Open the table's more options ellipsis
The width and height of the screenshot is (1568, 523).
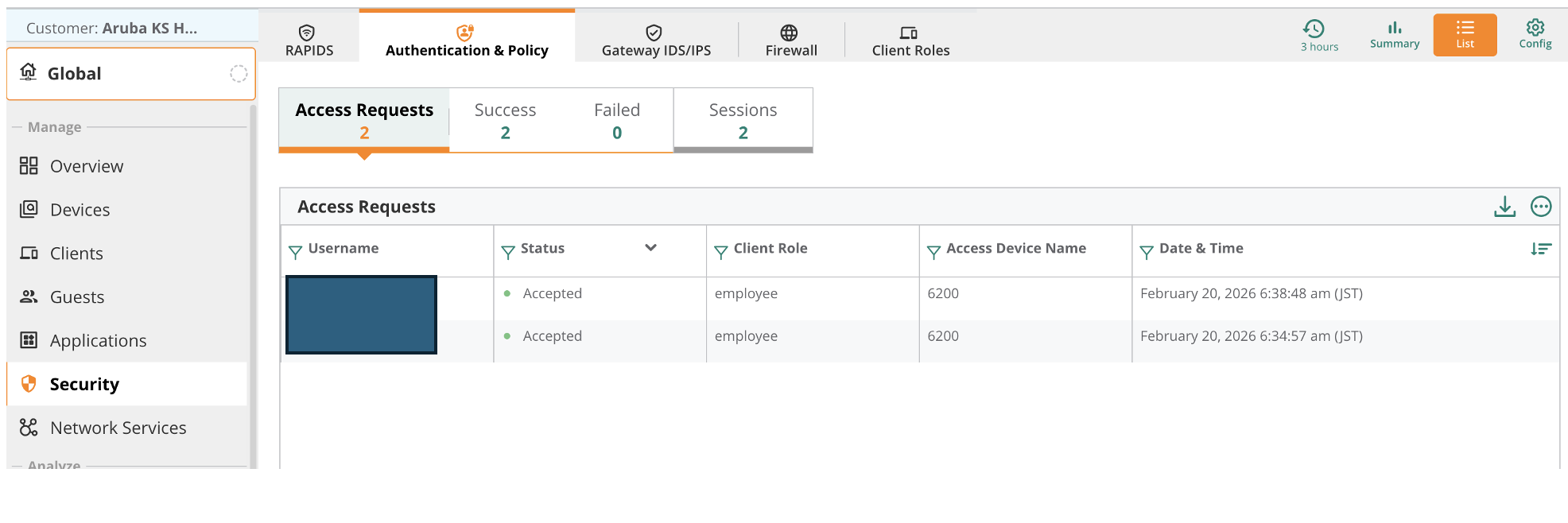pyautogui.click(x=1541, y=207)
